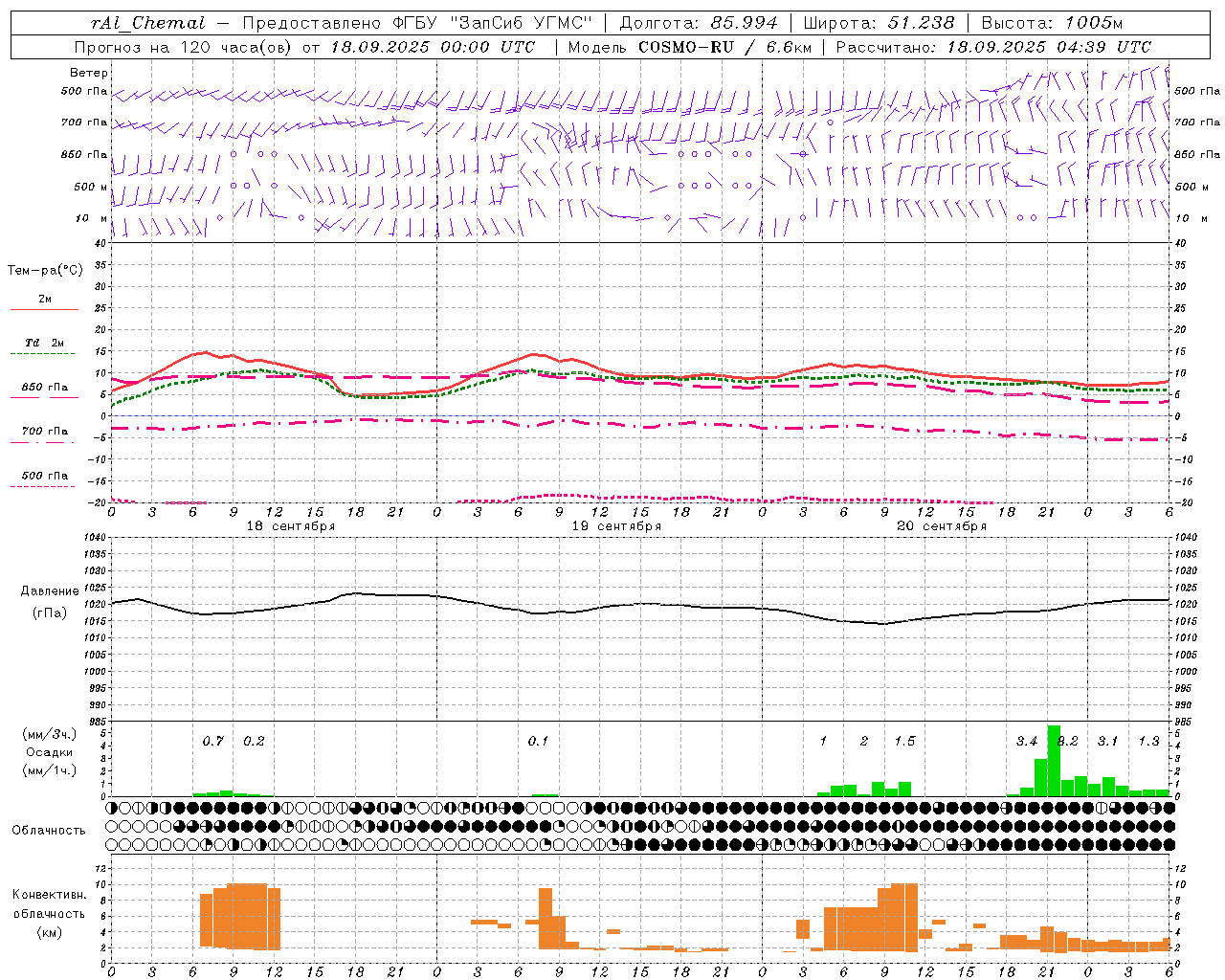The image size is (1225, 980).
Task: Click the 18 сентября date label
Action: point(291,526)
